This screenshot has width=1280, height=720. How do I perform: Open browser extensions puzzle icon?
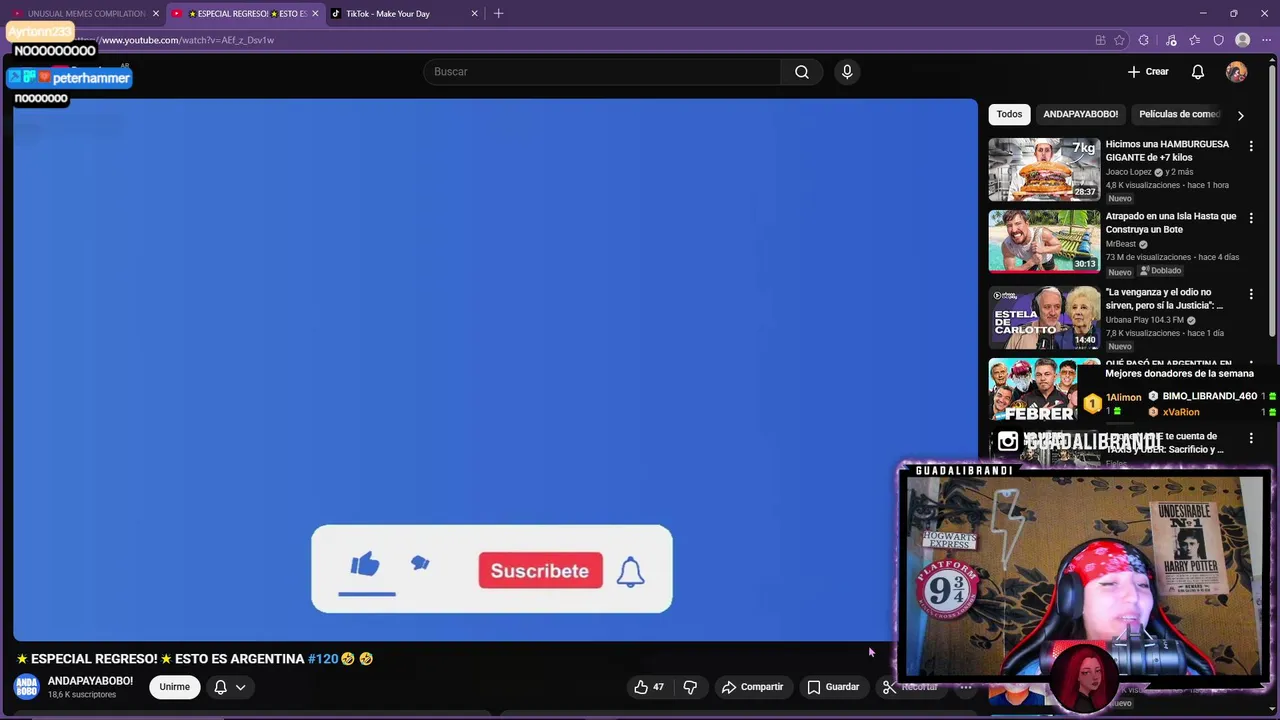point(1144,40)
